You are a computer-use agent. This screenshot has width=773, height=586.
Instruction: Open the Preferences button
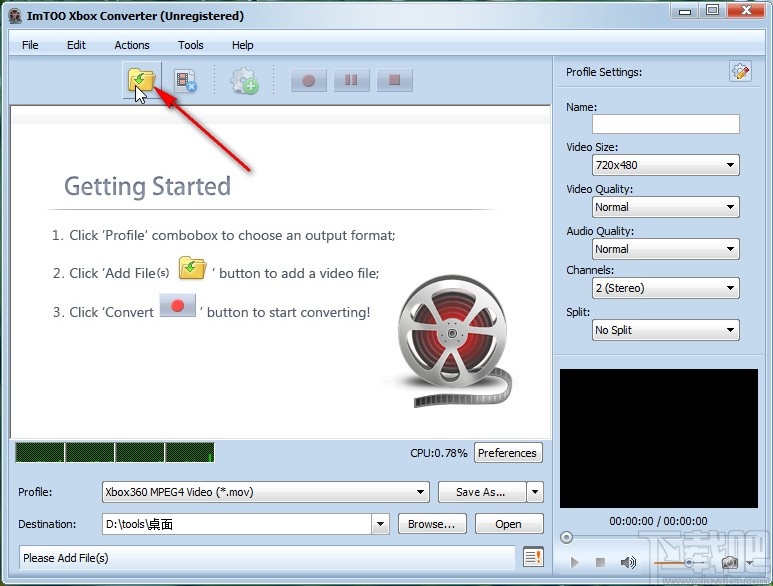tap(508, 452)
